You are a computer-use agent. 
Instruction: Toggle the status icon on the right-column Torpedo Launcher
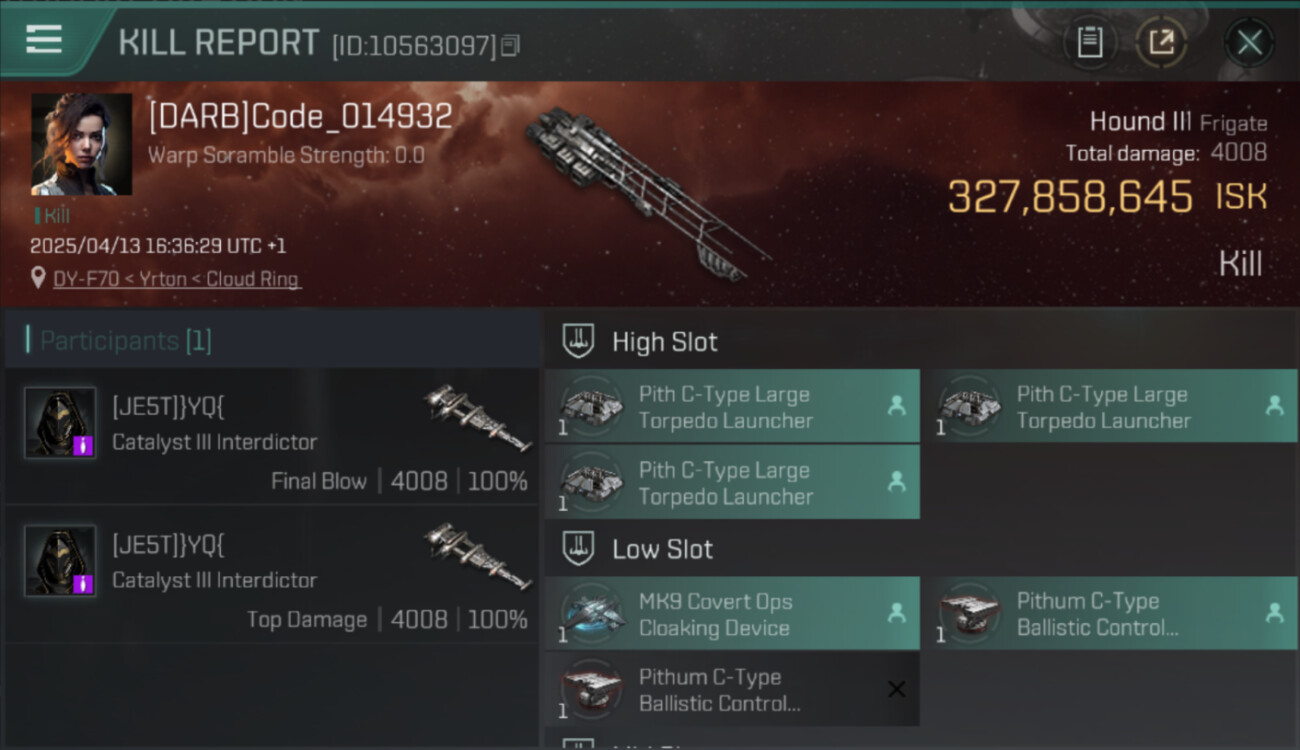point(1274,406)
